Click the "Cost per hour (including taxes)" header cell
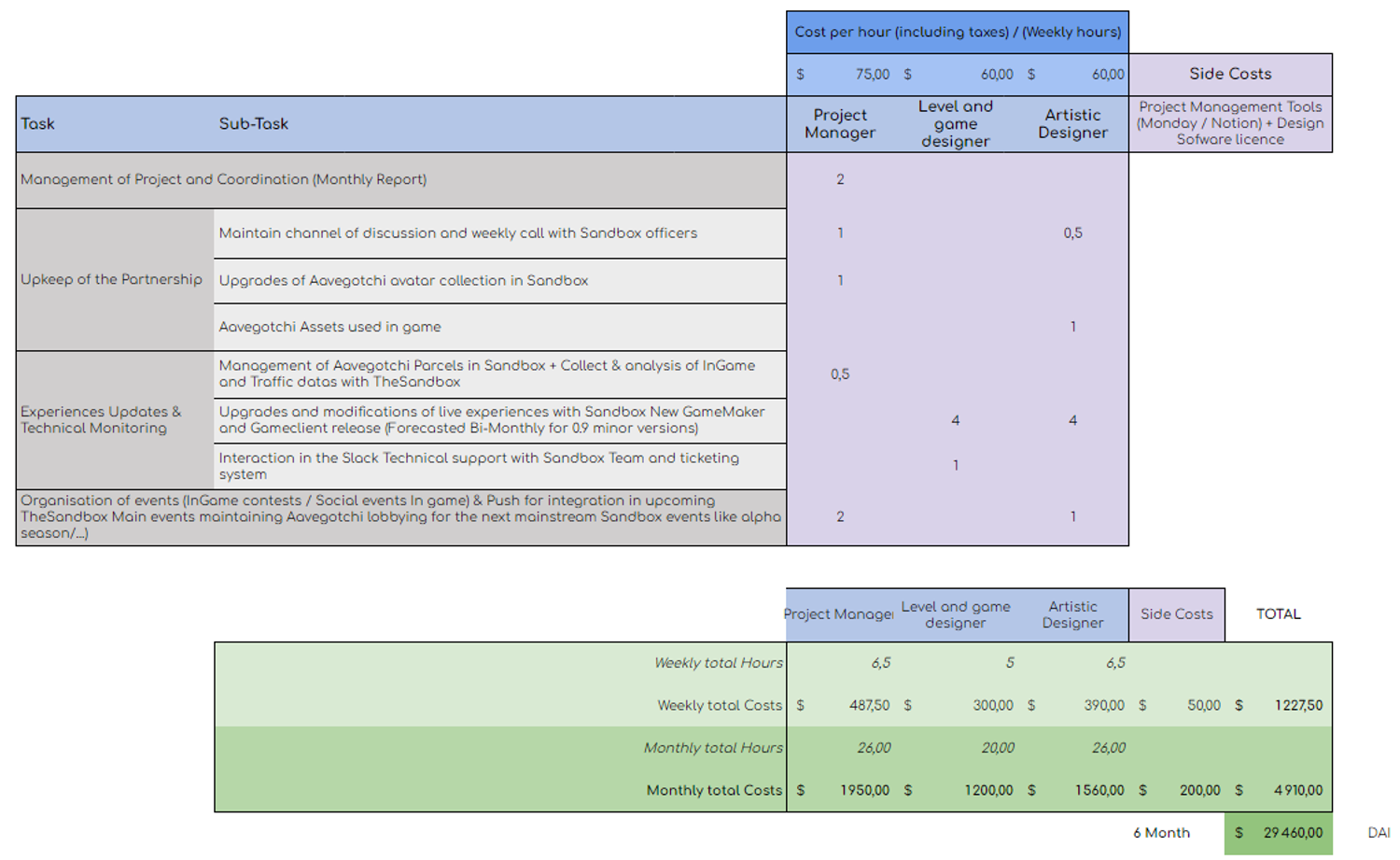This screenshot has width=1400, height=860. click(957, 32)
